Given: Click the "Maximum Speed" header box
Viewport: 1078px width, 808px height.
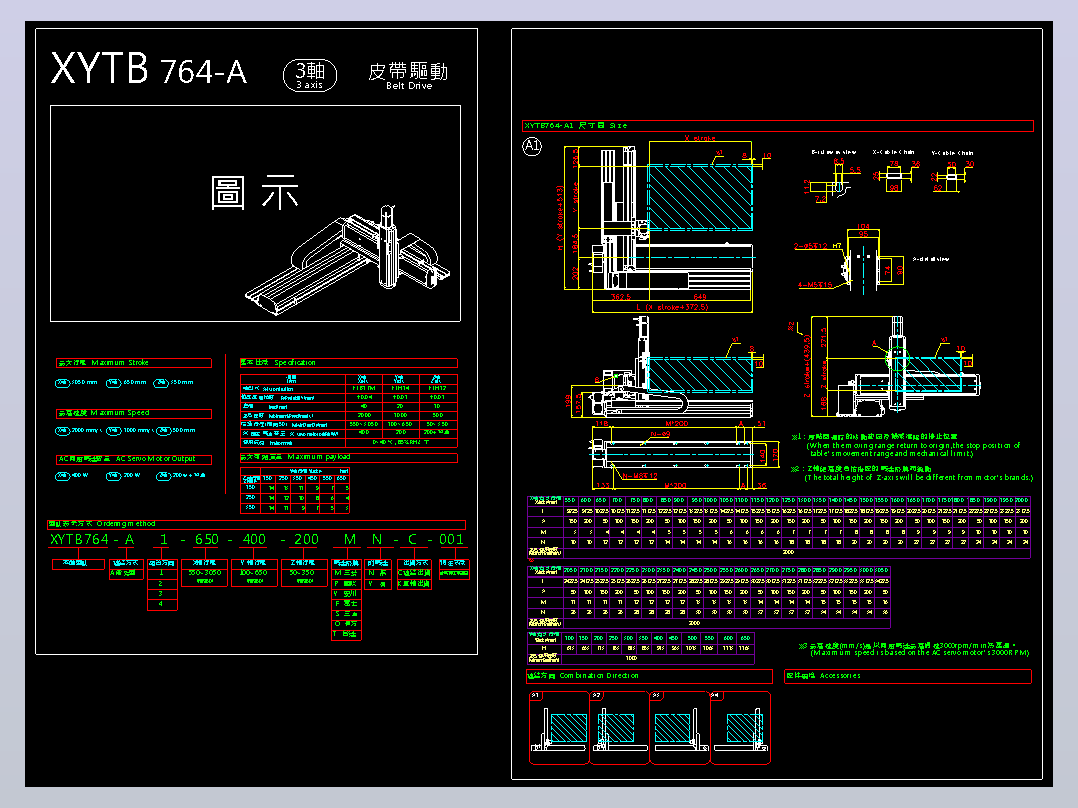Looking at the screenshot, I should [133, 413].
